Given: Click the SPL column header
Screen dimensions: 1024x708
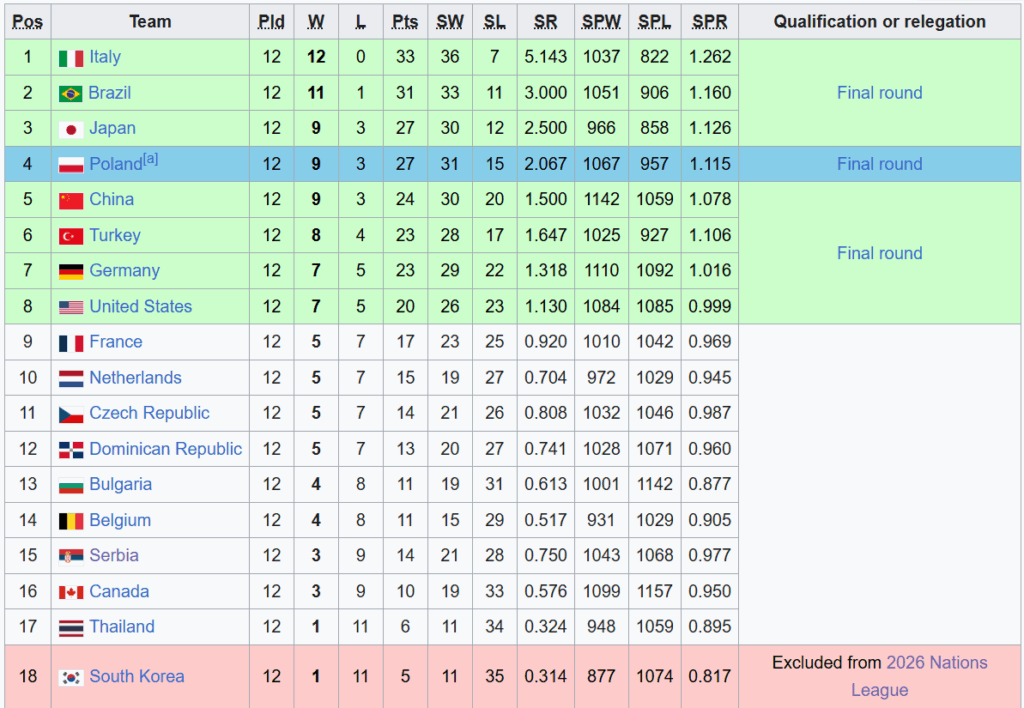Looking at the screenshot, I should click(x=654, y=22).
